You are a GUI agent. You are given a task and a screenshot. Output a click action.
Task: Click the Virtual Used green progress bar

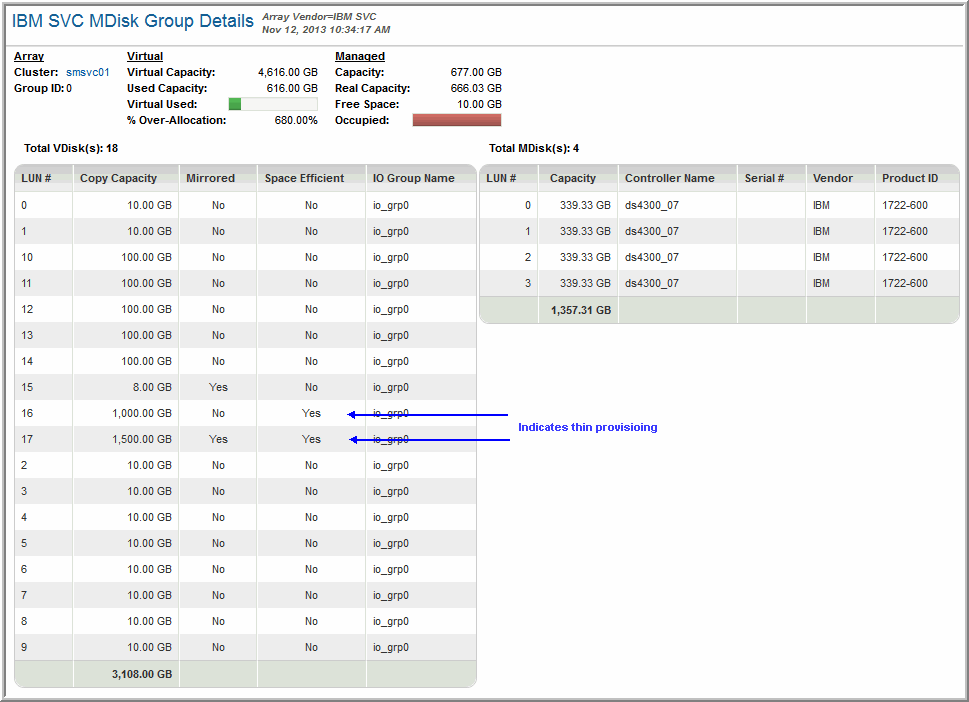tap(272, 104)
